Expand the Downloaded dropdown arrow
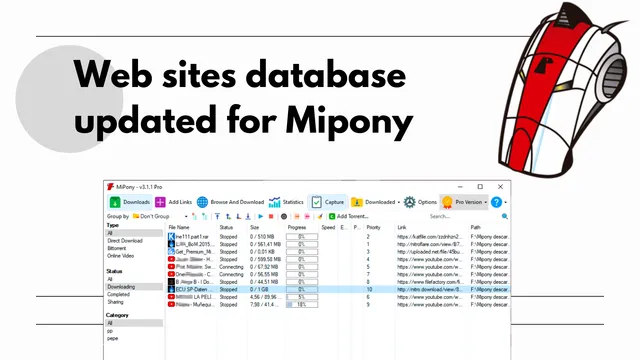The height and width of the screenshot is (360, 640). (x=399, y=202)
